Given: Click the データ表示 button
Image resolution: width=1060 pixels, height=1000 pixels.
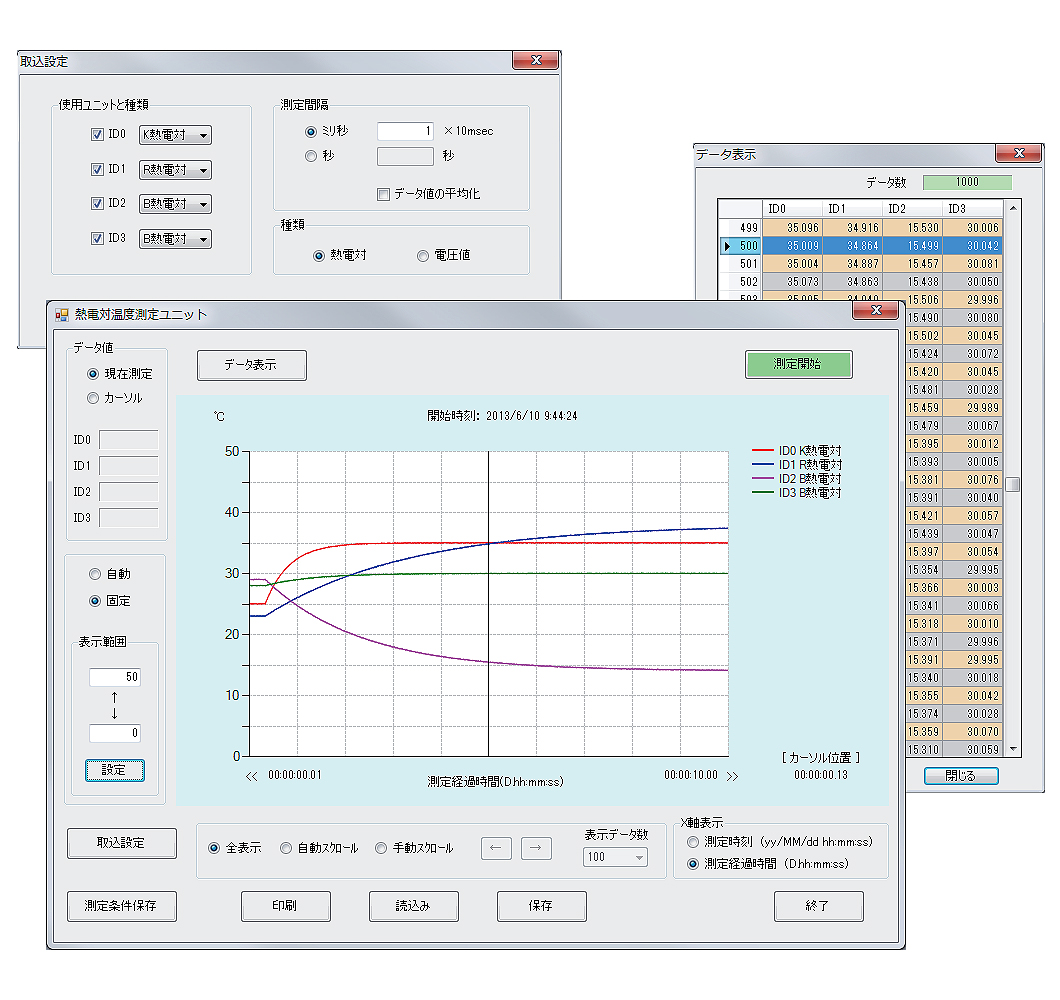Looking at the screenshot, I should click(x=251, y=365).
